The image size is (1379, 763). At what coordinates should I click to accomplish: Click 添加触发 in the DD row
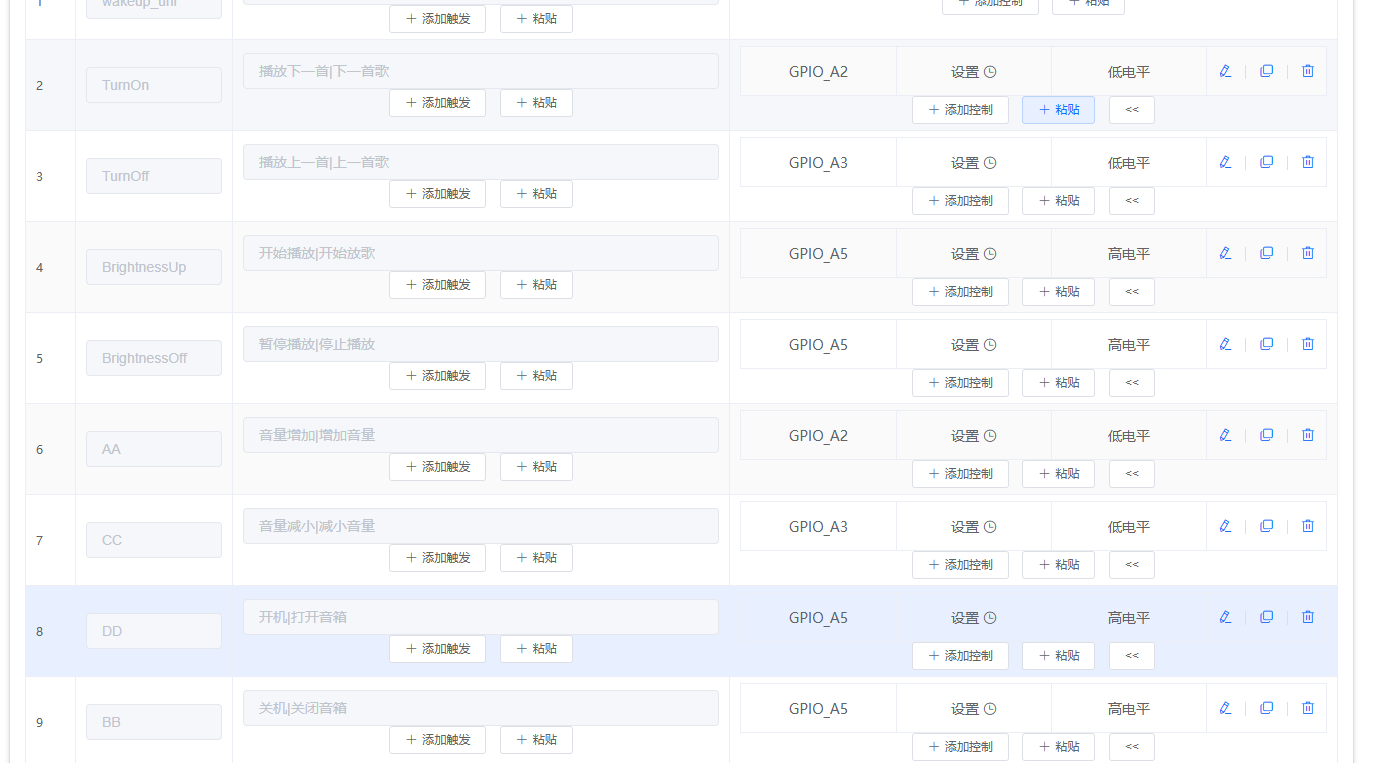(x=437, y=648)
